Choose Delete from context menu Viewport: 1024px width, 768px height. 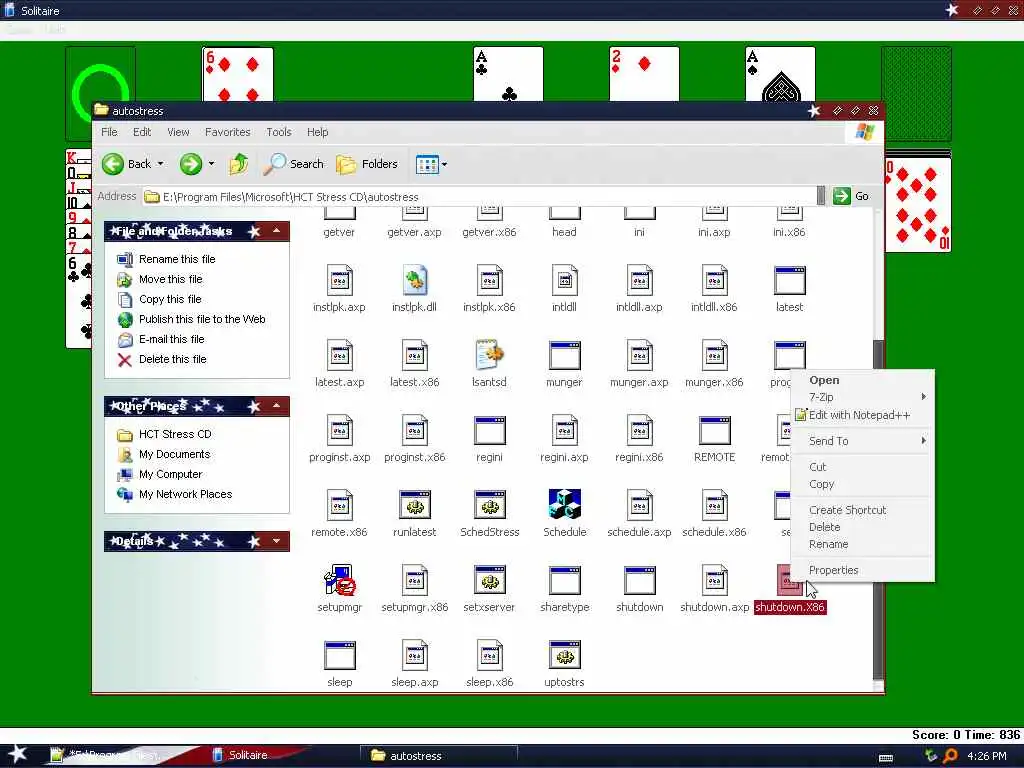[862, 527]
